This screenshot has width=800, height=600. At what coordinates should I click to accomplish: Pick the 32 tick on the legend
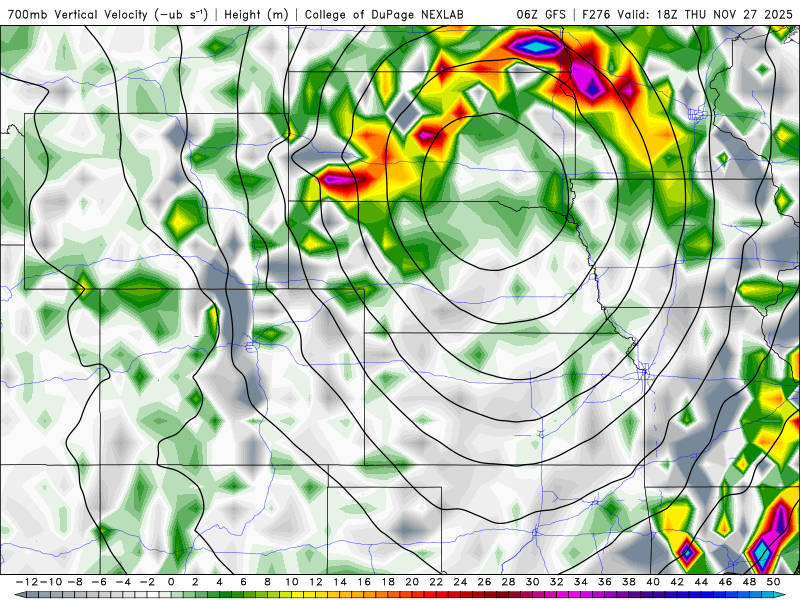[557, 582]
